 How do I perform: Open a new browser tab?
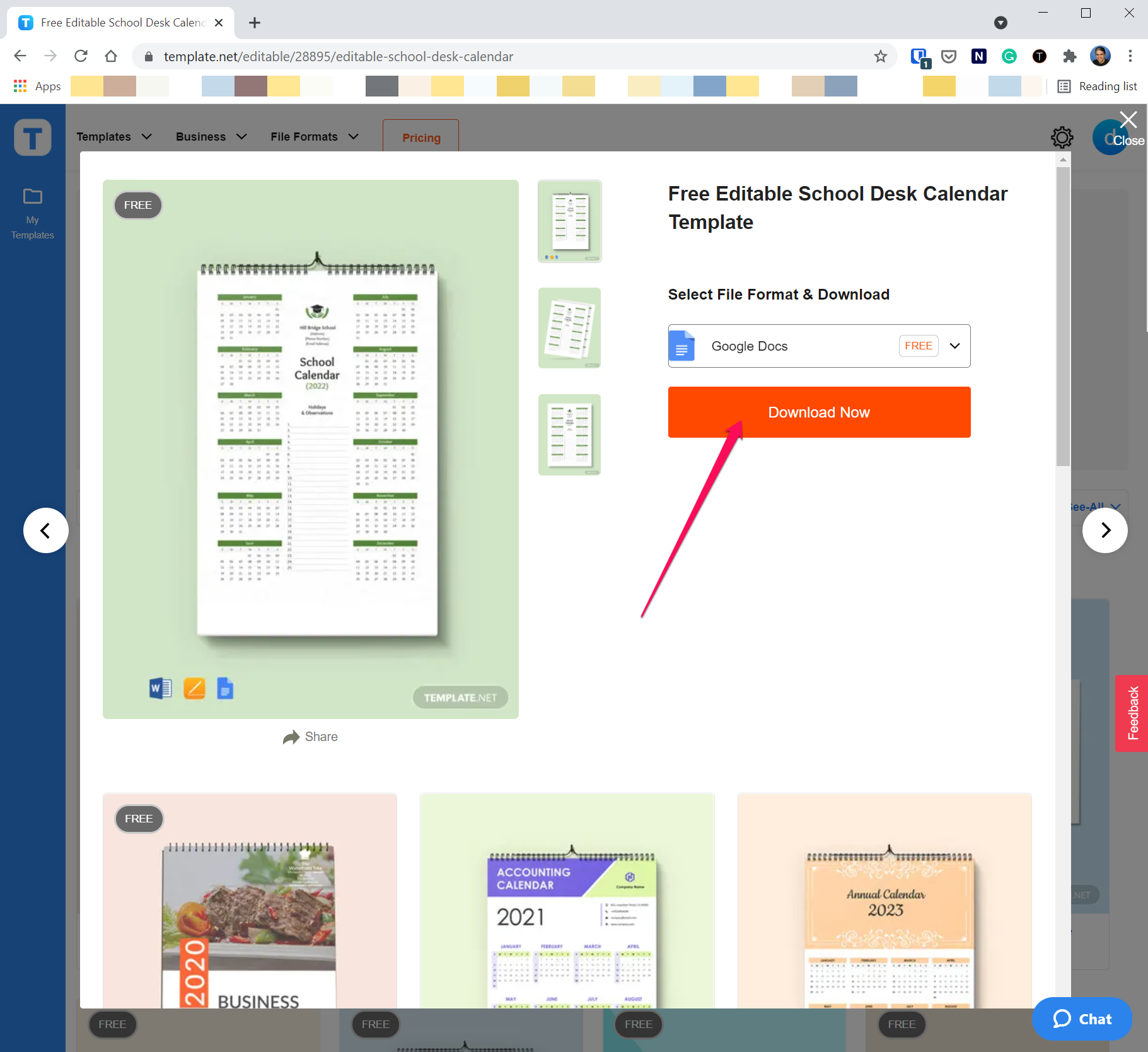click(255, 23)
